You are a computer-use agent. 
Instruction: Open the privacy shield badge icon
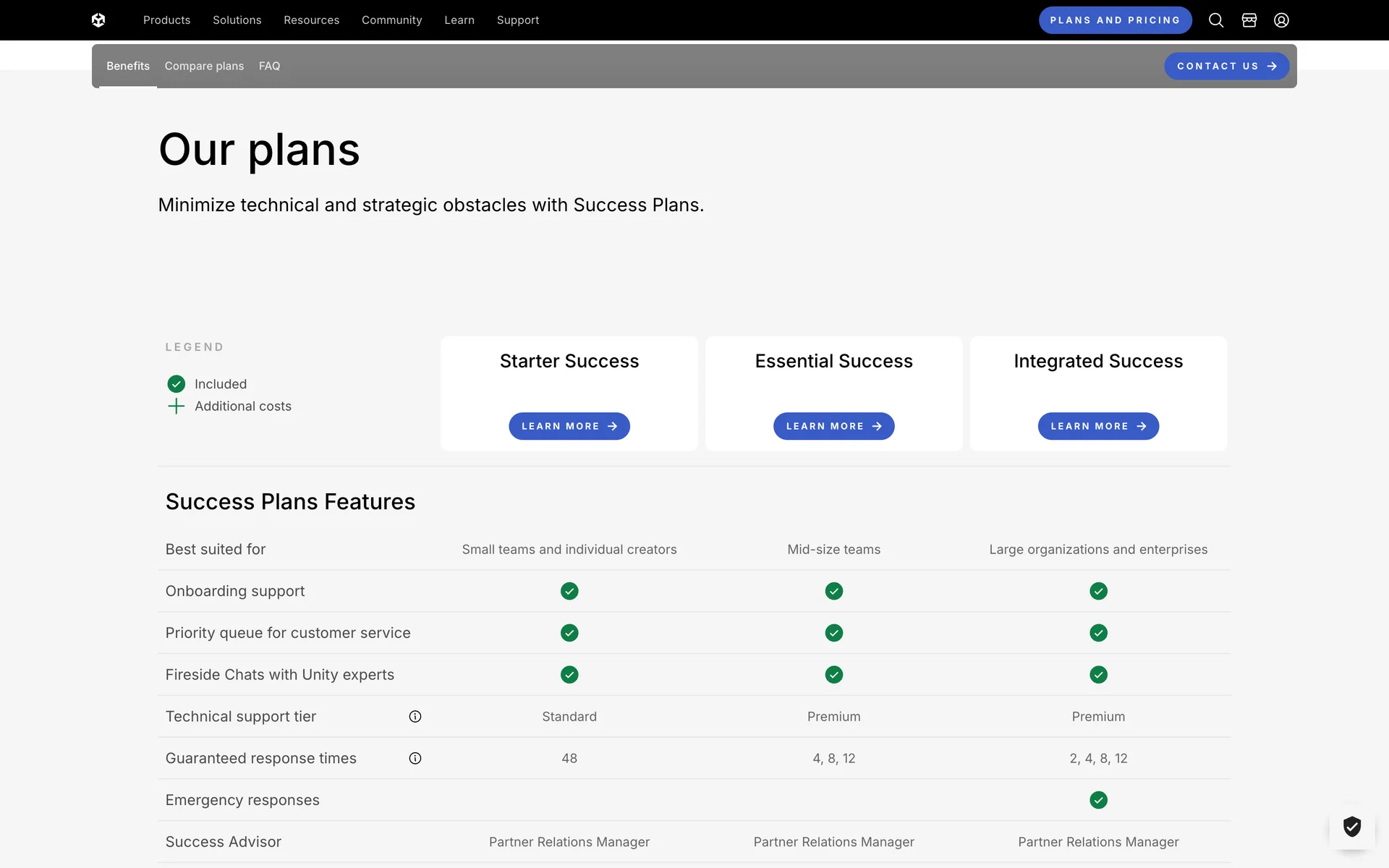(1352, 826)
